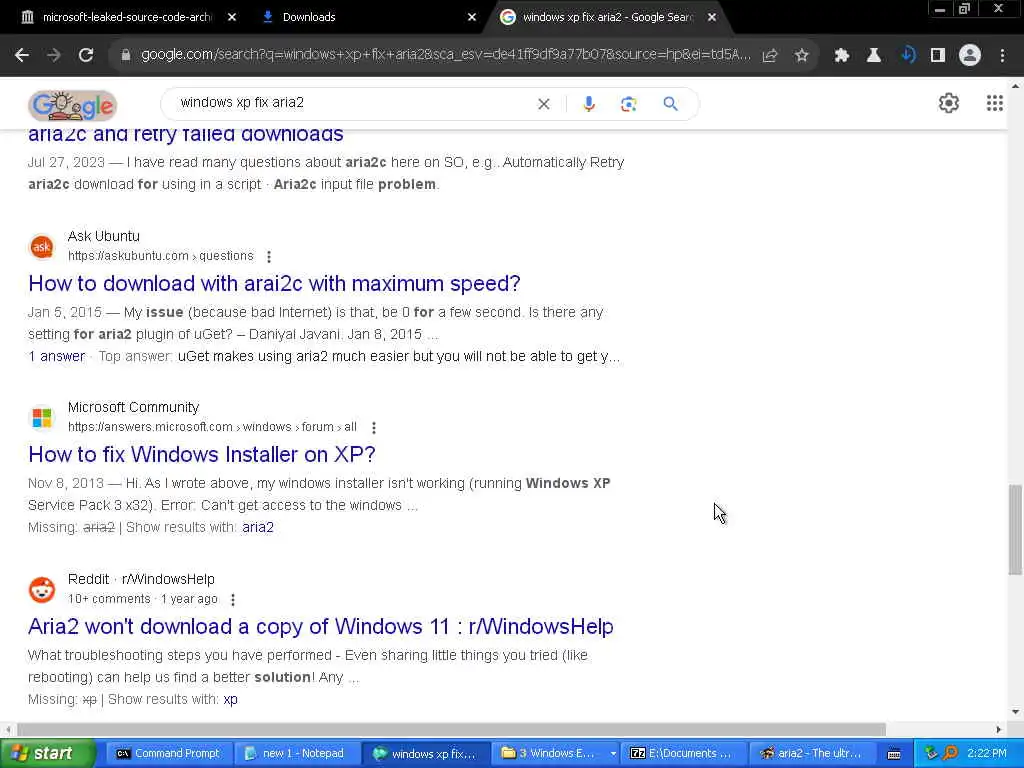Click the Microsoft Community favicon
1024x768 pixels.
42,418
